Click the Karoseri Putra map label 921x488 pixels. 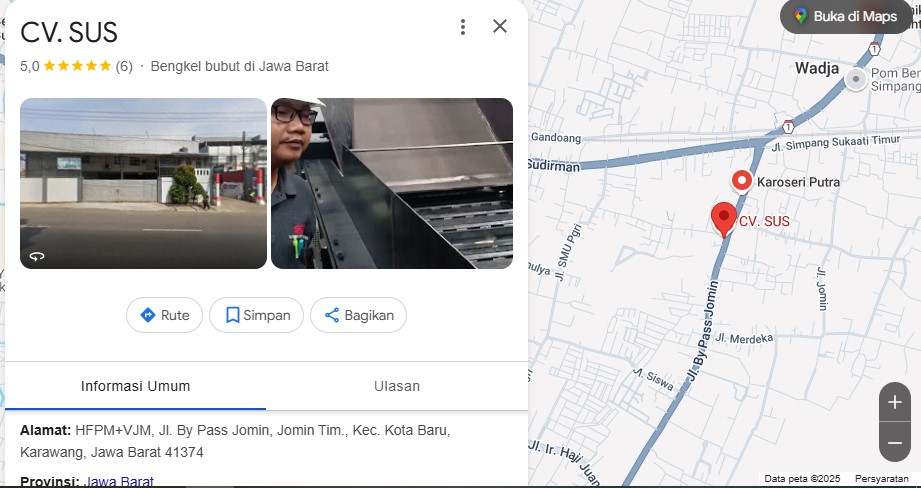point(798,182)
